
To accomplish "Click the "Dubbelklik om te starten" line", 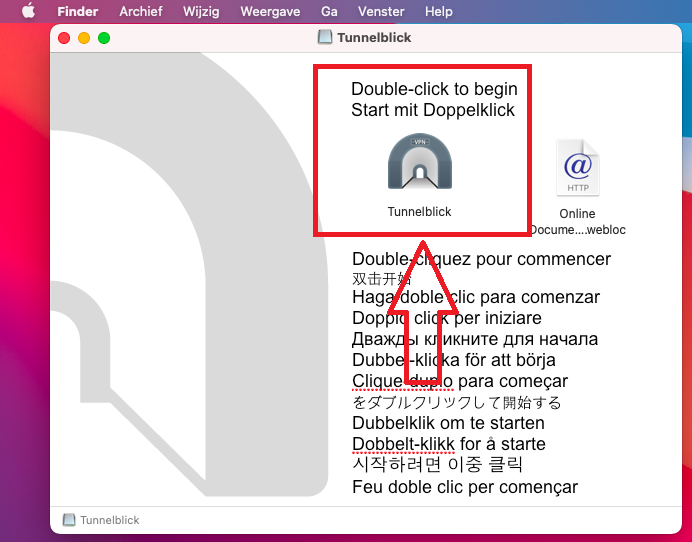I will click(448, 423).
